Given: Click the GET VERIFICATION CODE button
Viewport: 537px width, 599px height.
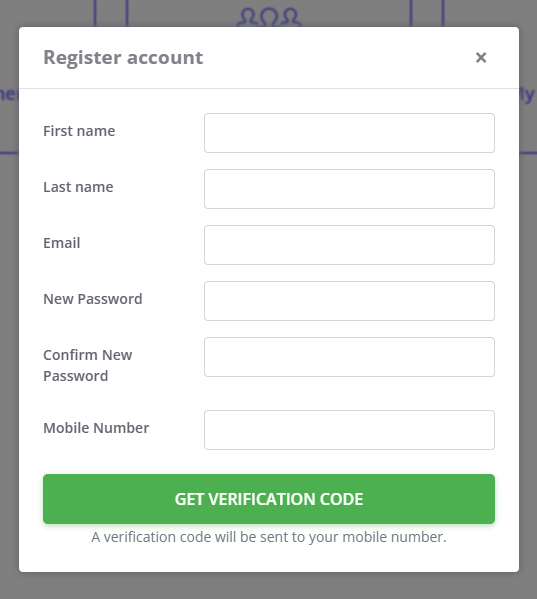Looking at the screenshot, I should point(269,499).
